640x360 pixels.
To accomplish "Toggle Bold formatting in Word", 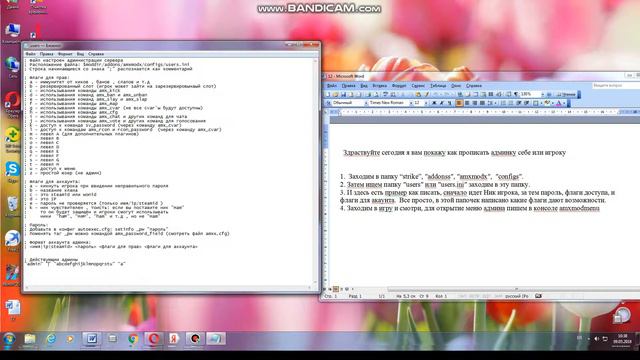I will tap(434, 103).
